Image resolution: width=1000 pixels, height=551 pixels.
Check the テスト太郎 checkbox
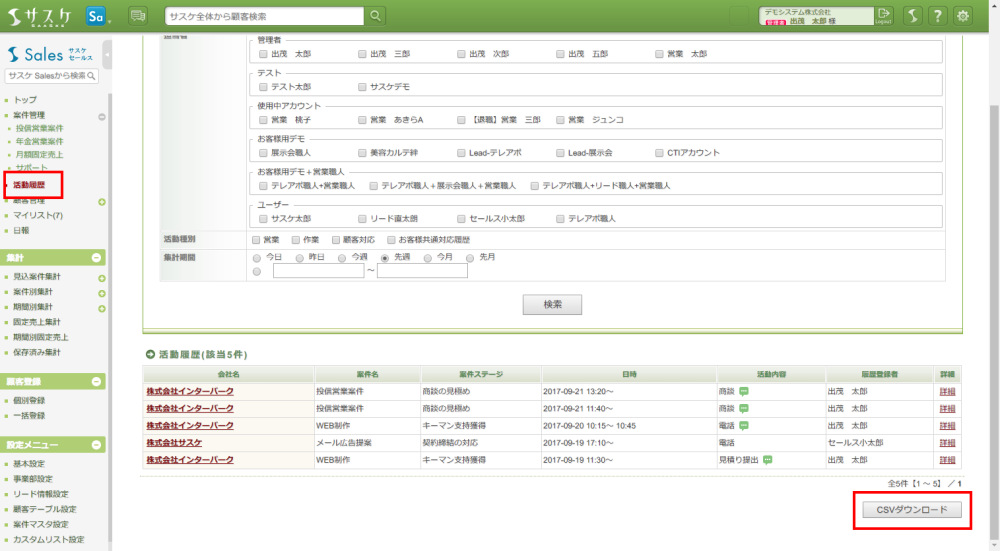[263, 87]
